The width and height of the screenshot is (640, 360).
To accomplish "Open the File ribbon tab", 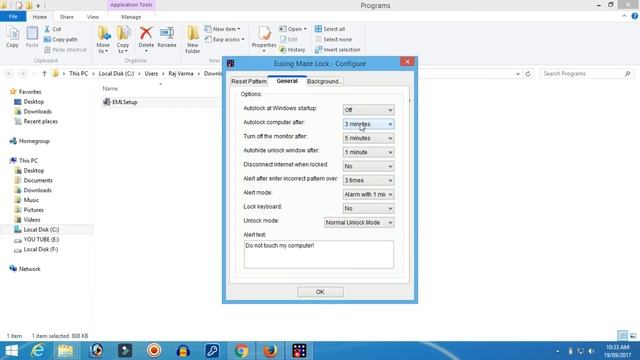I will pos(13,17).
